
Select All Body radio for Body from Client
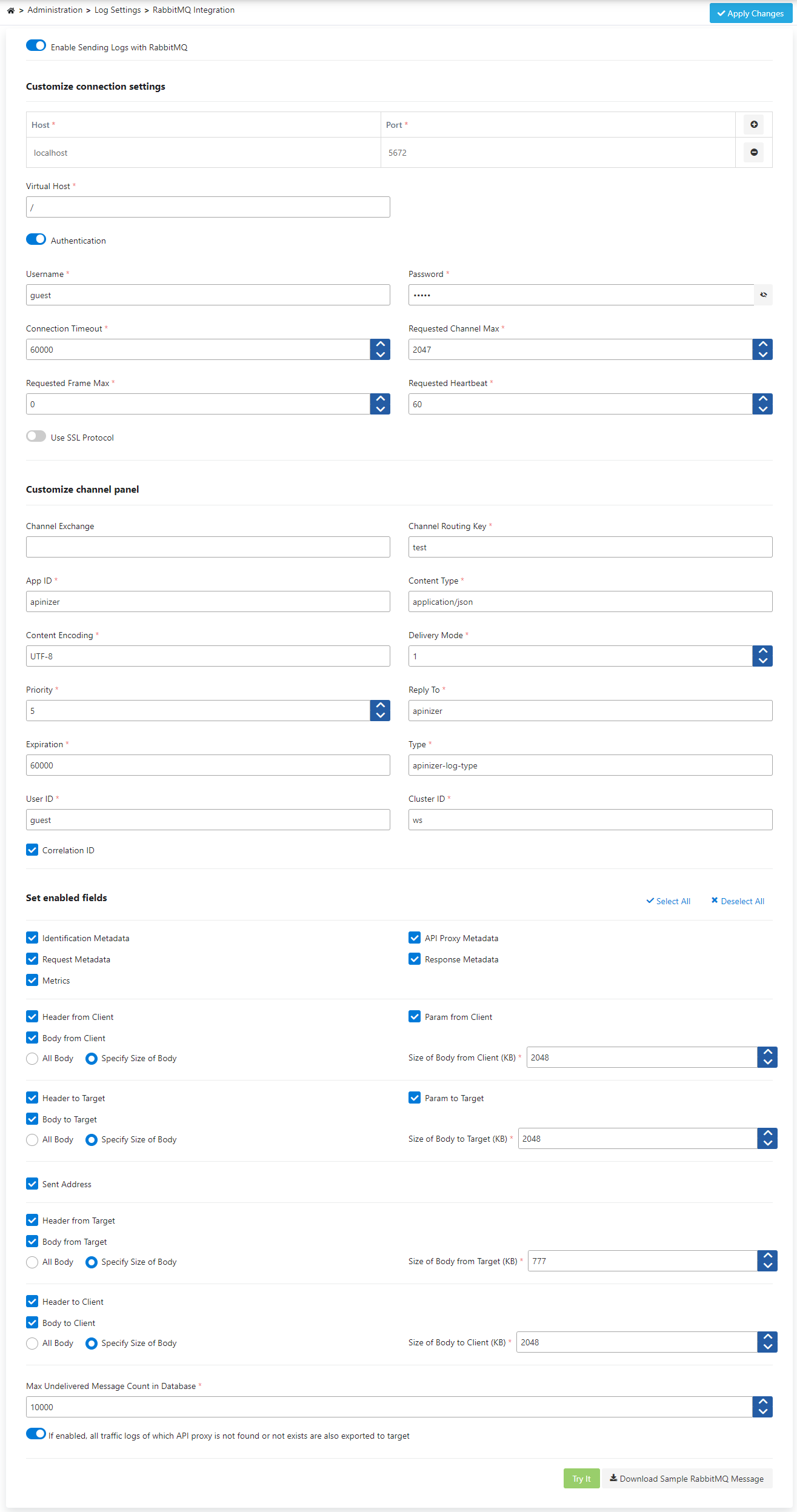click(x=32, y=1059)
